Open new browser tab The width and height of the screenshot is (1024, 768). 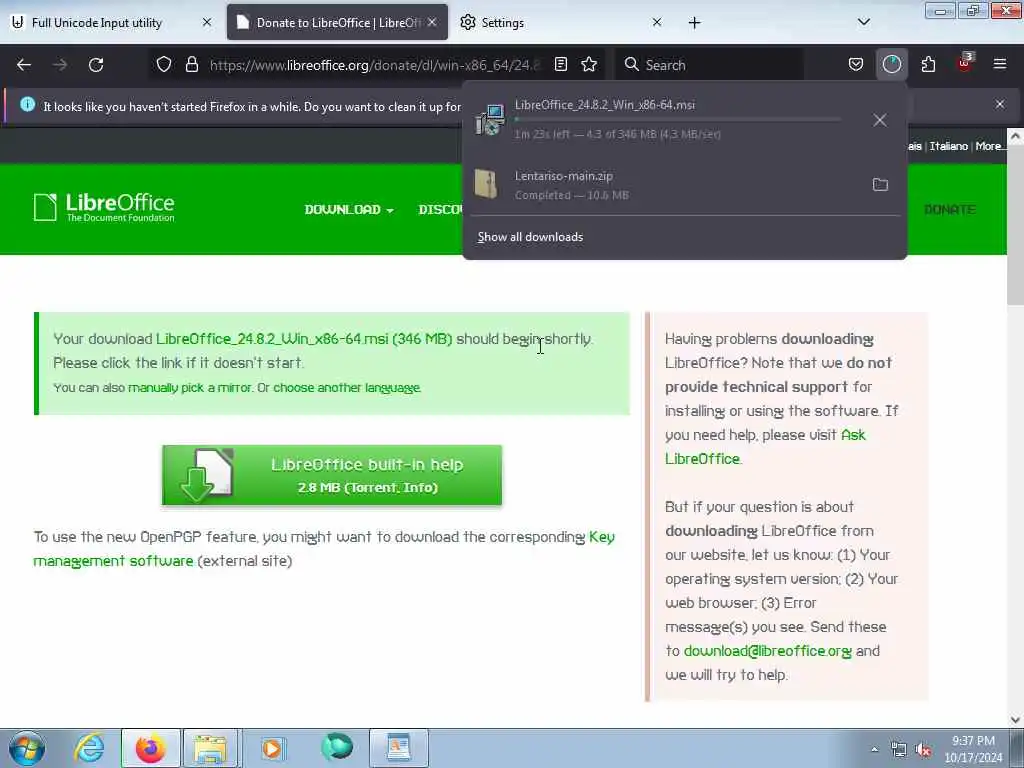pos(694,23)
